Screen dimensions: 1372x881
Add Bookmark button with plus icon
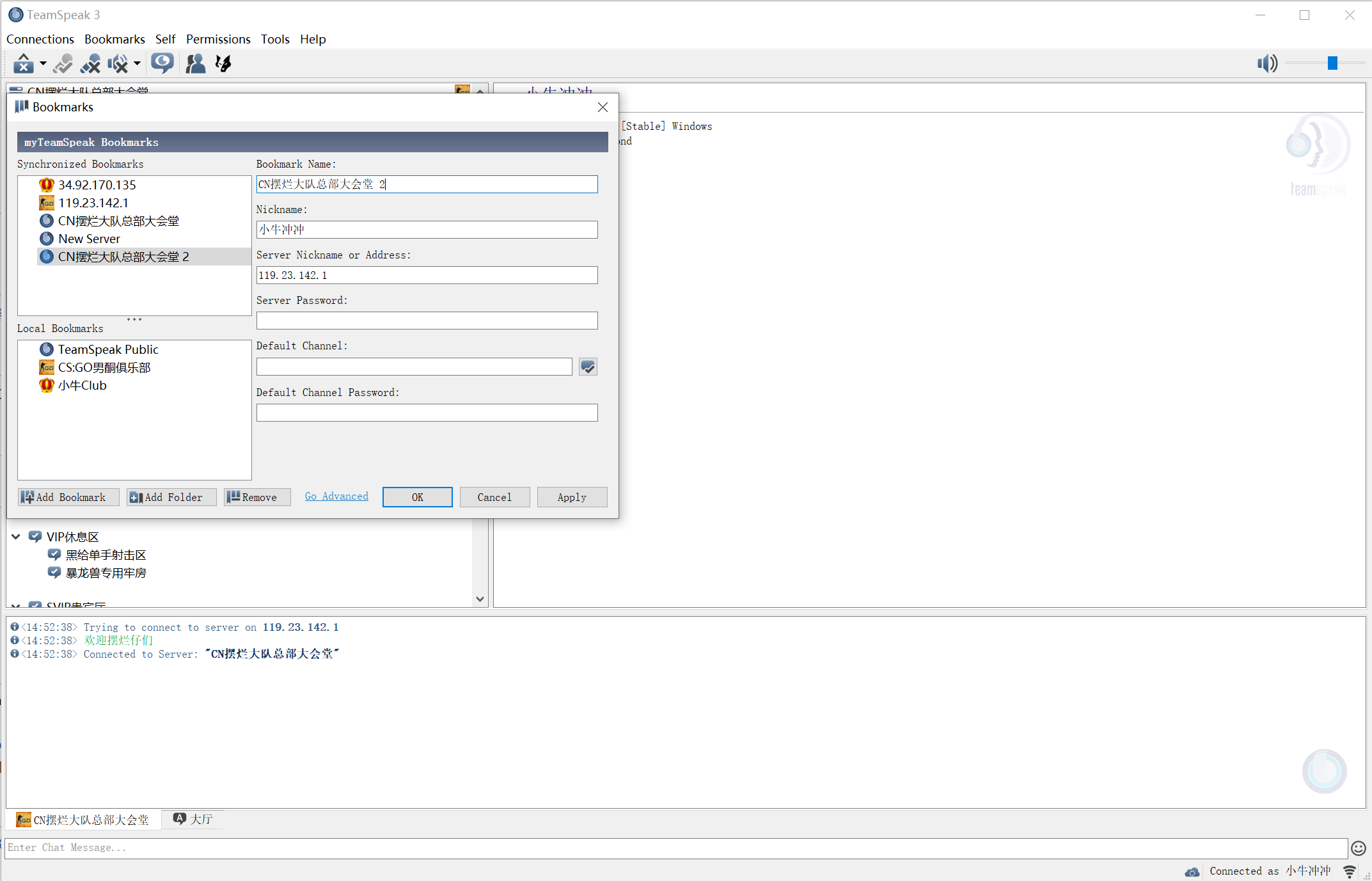coord(68,497)
